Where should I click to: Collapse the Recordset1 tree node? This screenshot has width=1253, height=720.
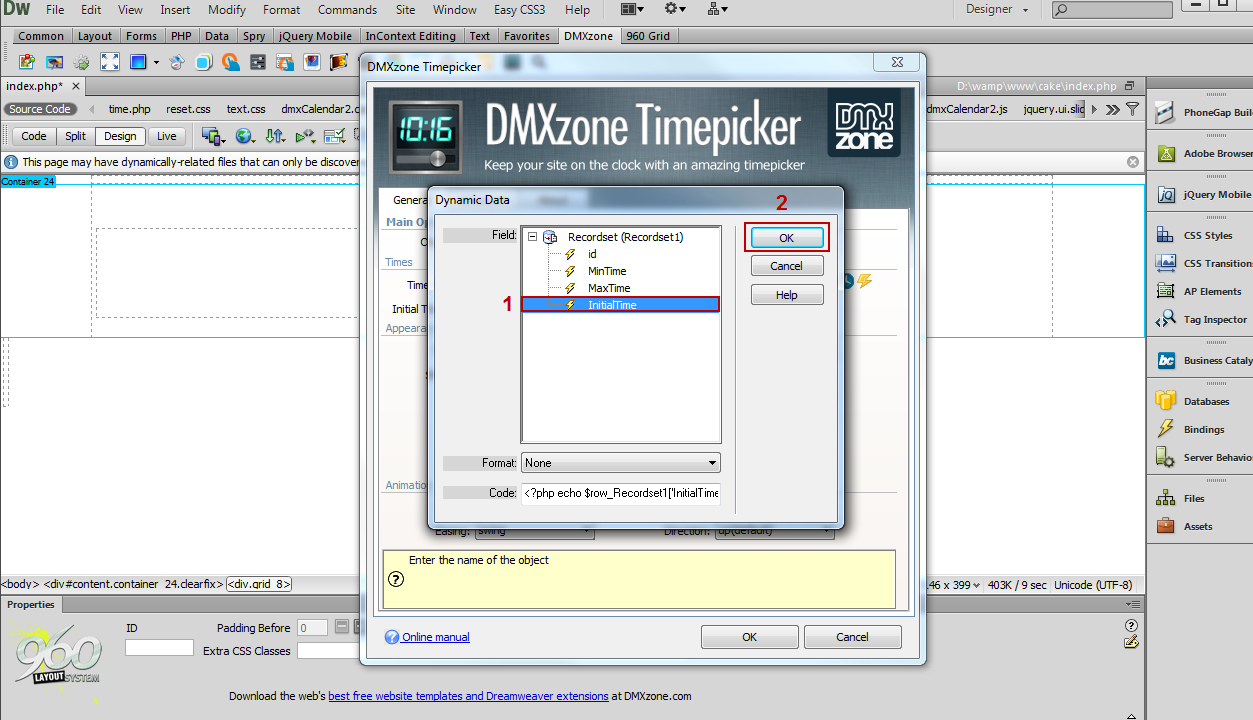533,238
